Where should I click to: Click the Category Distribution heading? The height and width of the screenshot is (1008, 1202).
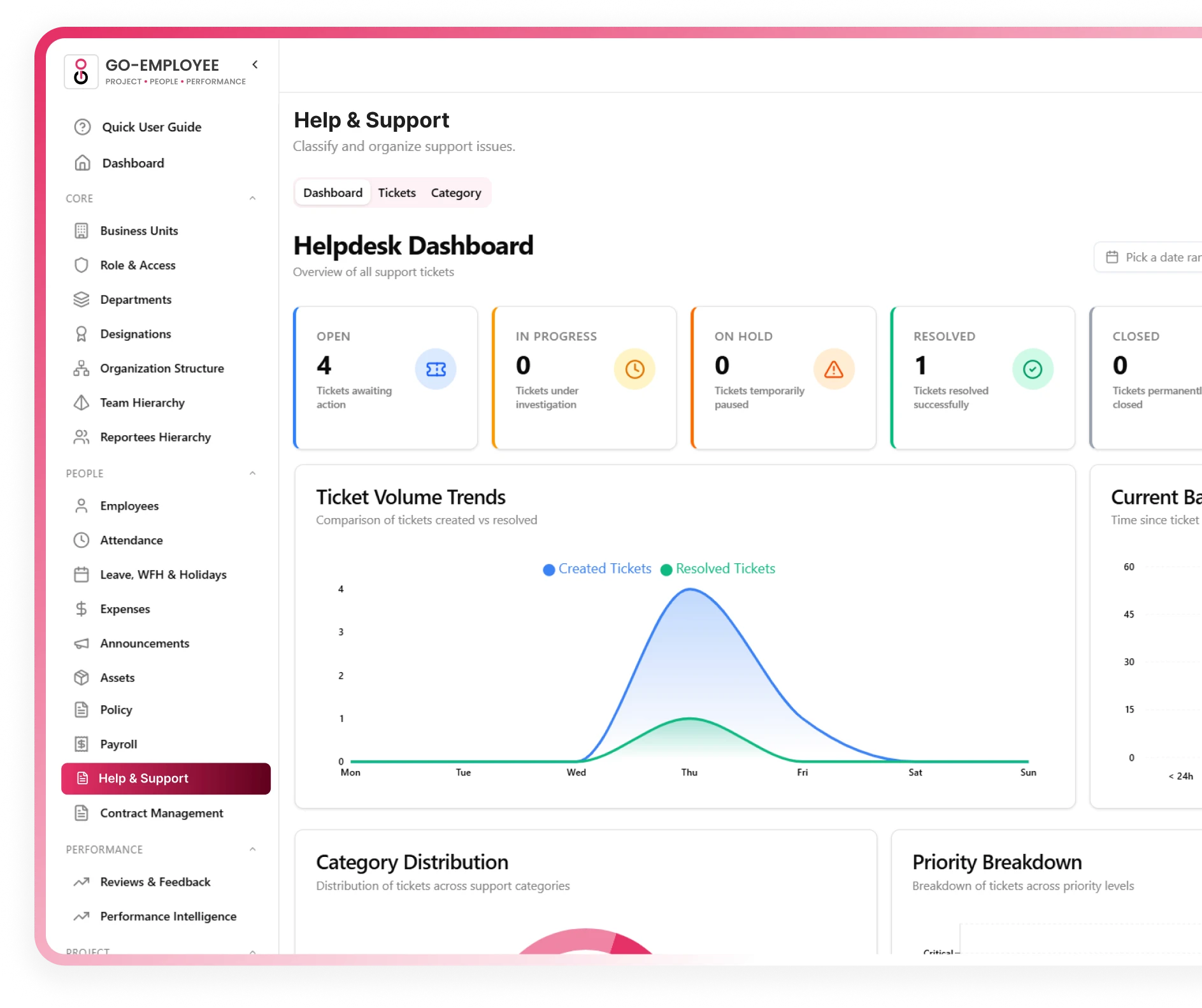(412, 862)
